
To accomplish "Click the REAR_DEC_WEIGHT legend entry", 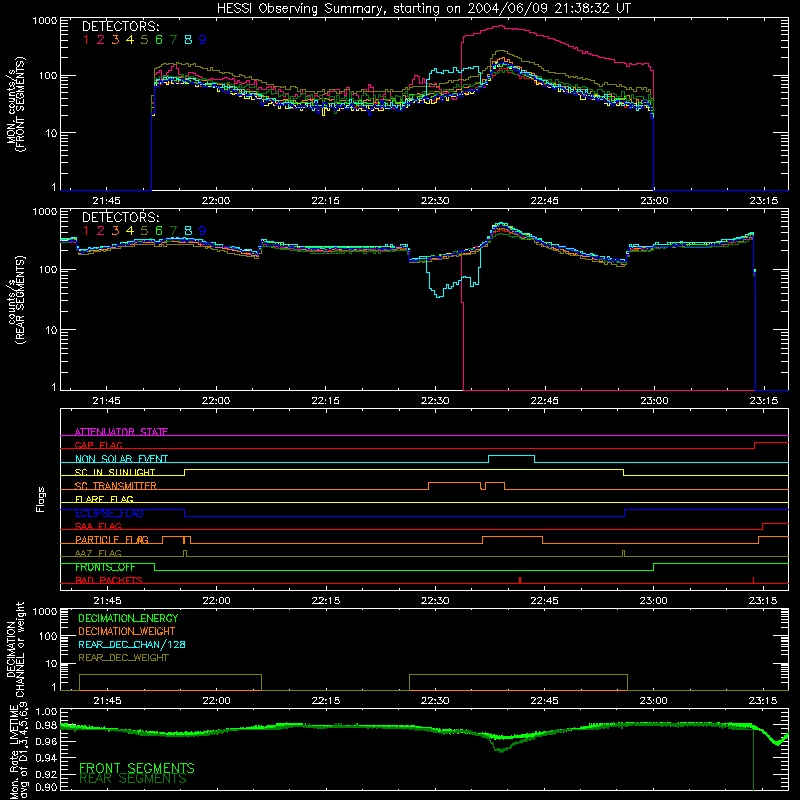I will (123, 658).
